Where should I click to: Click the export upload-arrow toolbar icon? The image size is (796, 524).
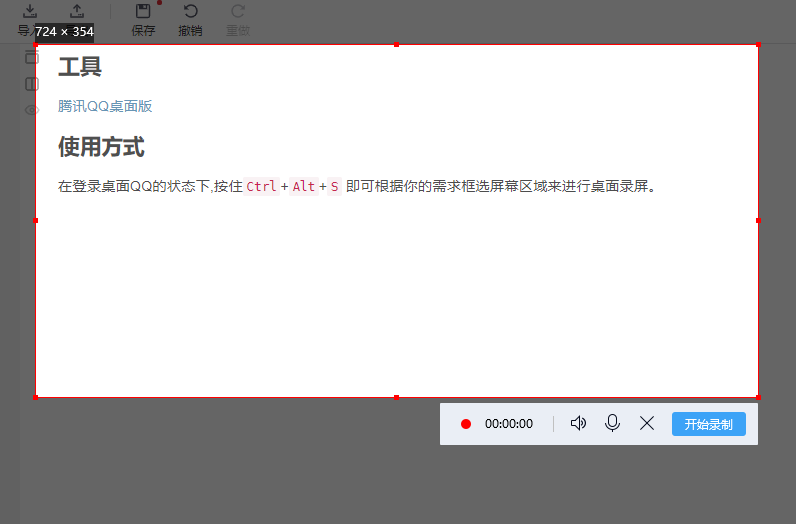click(x=77, y=11)
